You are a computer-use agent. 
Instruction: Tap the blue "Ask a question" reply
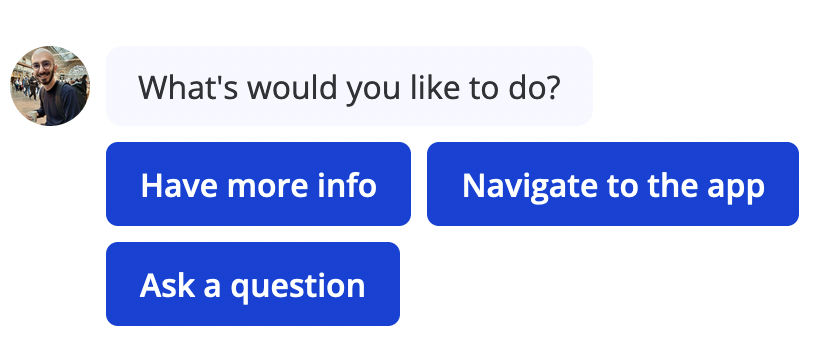tap(253, 284)
